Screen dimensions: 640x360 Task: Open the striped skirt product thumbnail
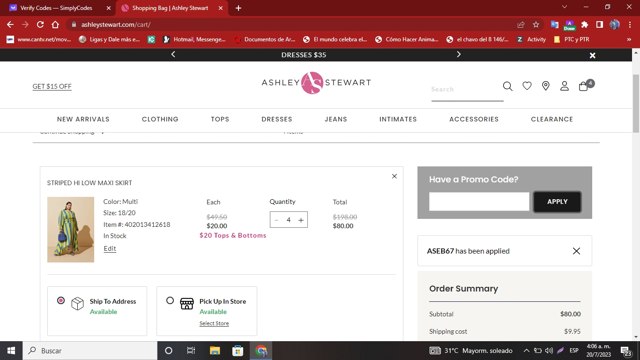[71, 229]
